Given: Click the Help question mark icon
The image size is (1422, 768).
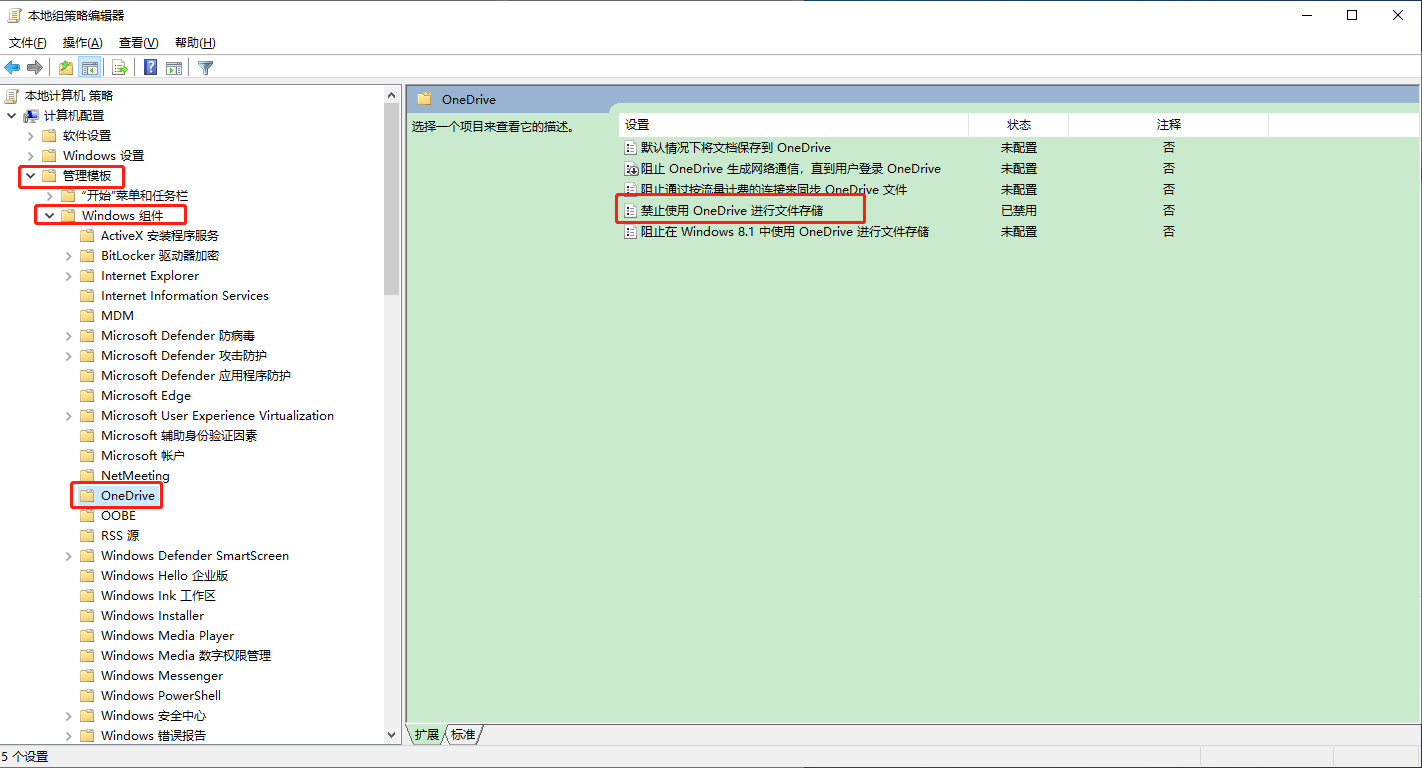Looking at the screenshot, I should point(150,67).
